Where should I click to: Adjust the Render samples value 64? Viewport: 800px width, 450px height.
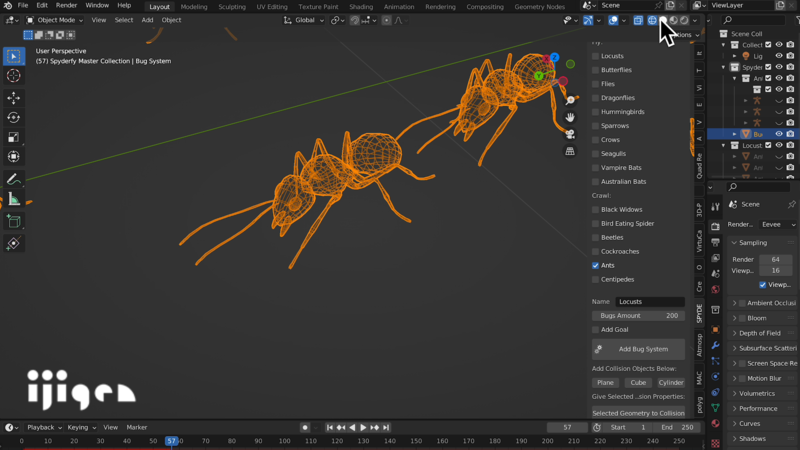click(776, 259)
